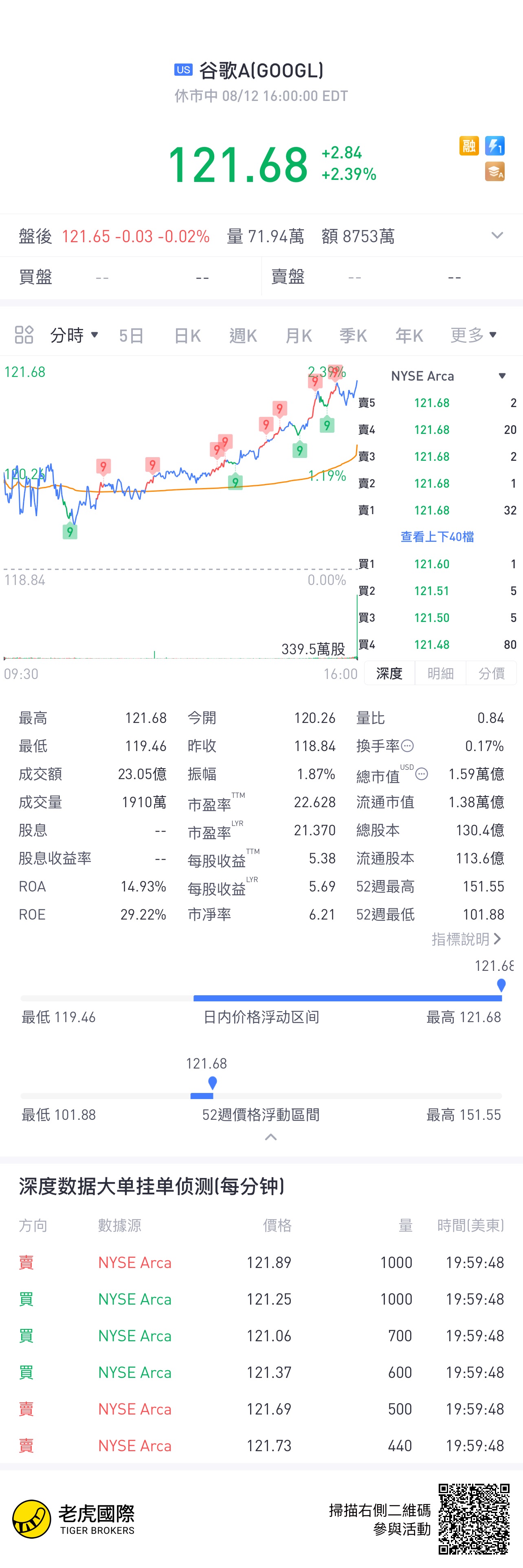Tap the 買3 bid row at 121.50
Screen dimensions: 523x1568
pyautogui.click(x=437, y=618)
